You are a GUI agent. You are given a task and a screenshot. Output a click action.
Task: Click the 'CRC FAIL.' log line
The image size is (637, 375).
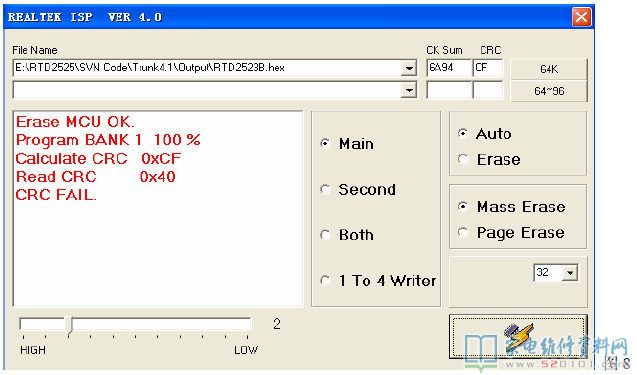pyautogui.click(x=56, y=195)
